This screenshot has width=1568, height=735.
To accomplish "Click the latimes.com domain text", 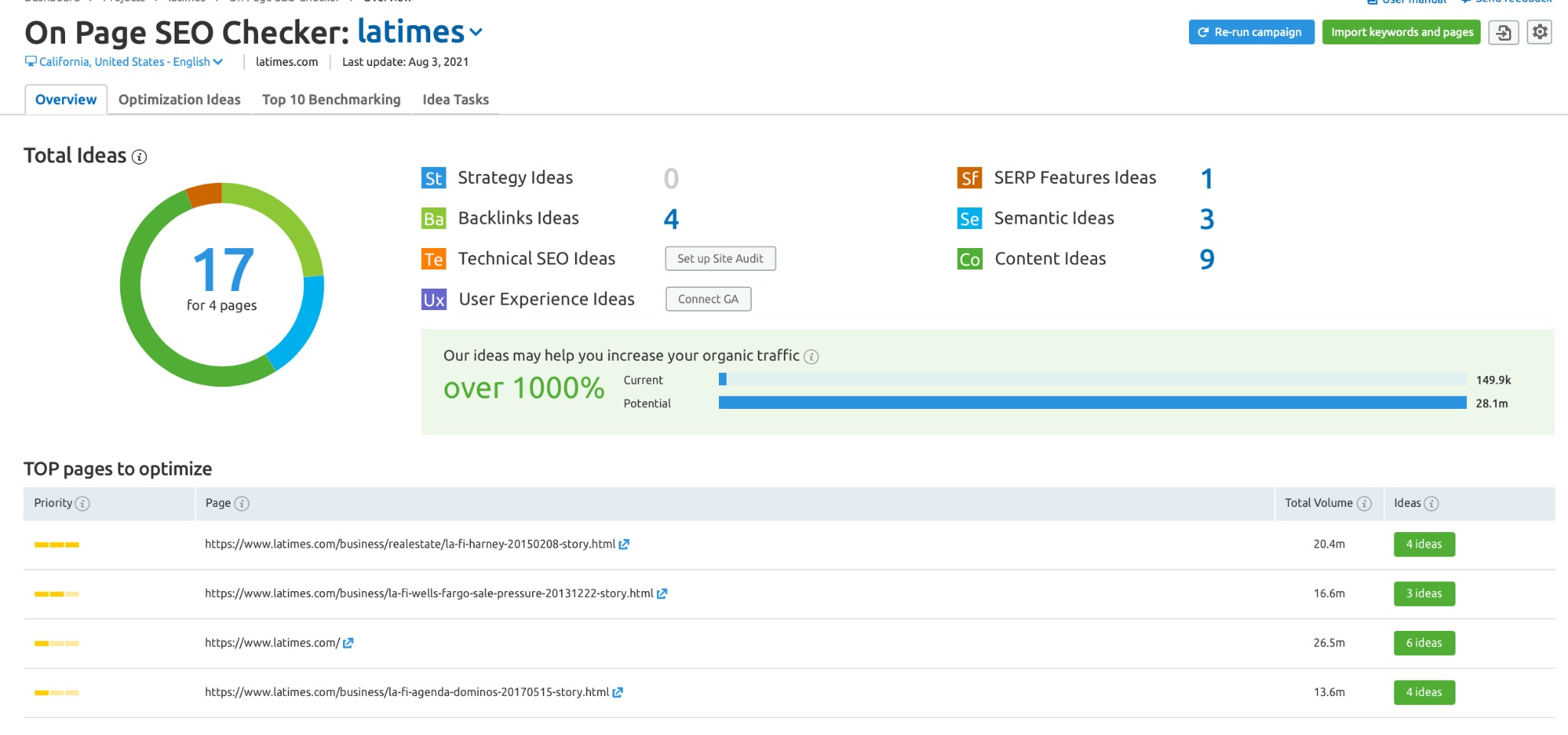I will [x=286, y=62].
